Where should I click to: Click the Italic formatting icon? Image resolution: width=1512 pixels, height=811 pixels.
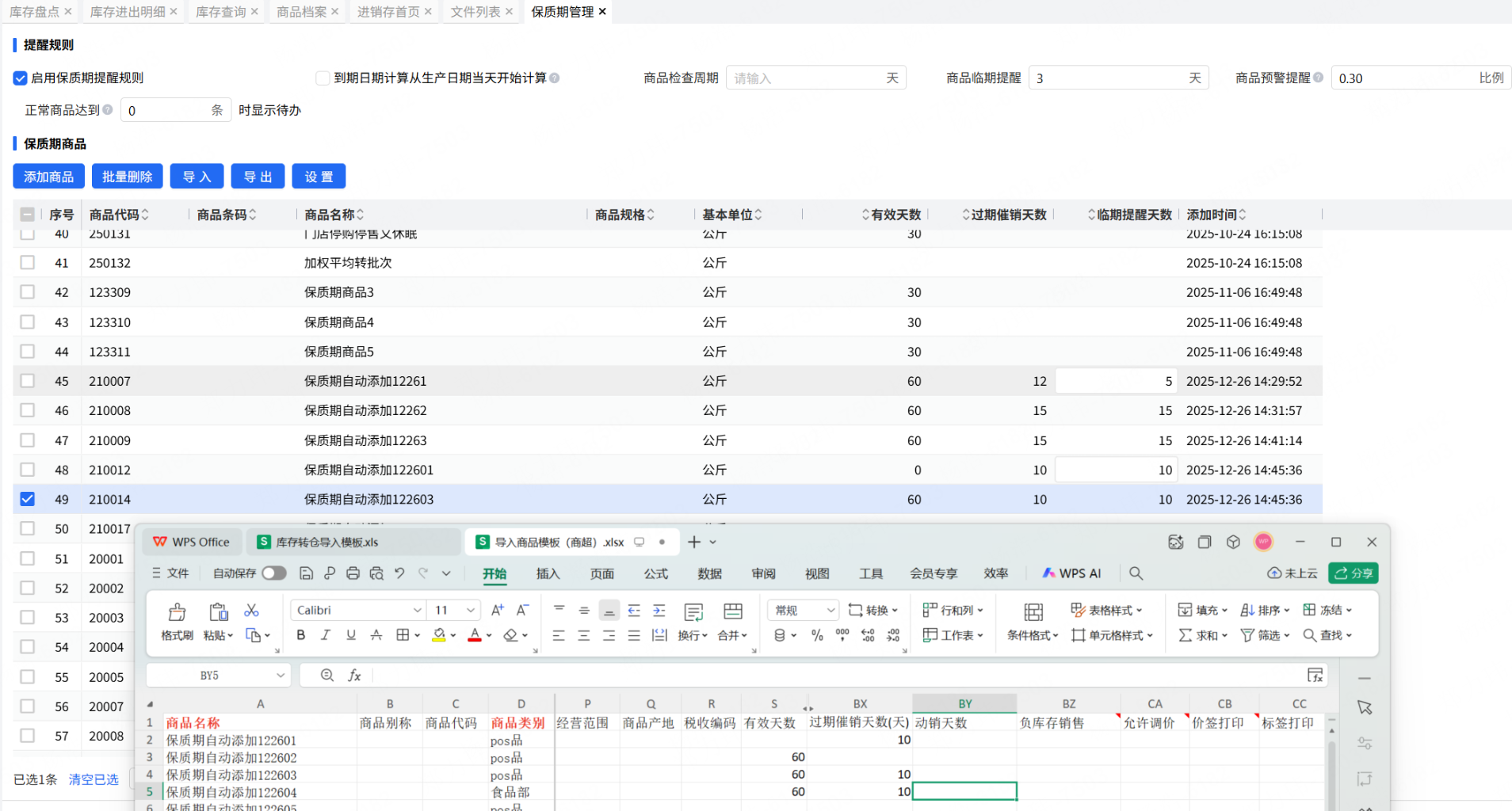326,635
